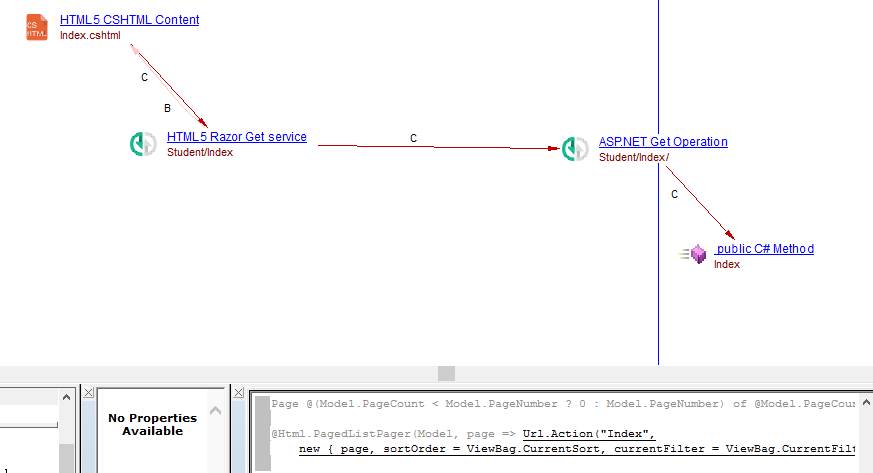Click the B label on the first arrow

[x=167, y=108]
